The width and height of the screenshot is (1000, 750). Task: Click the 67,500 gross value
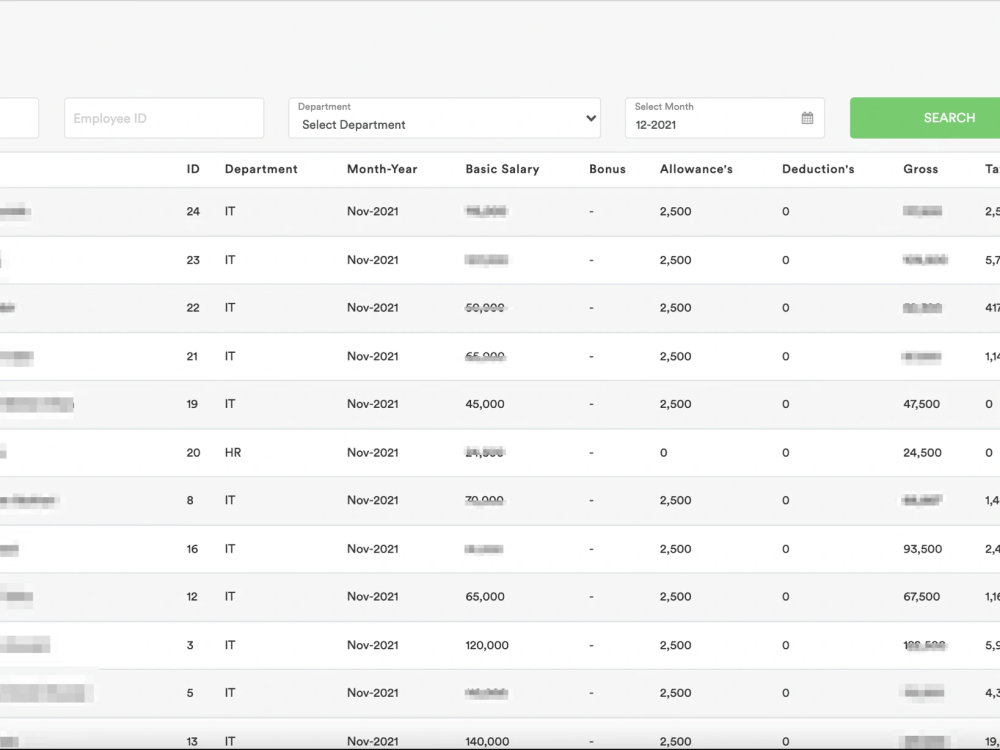tap(922, 597)
